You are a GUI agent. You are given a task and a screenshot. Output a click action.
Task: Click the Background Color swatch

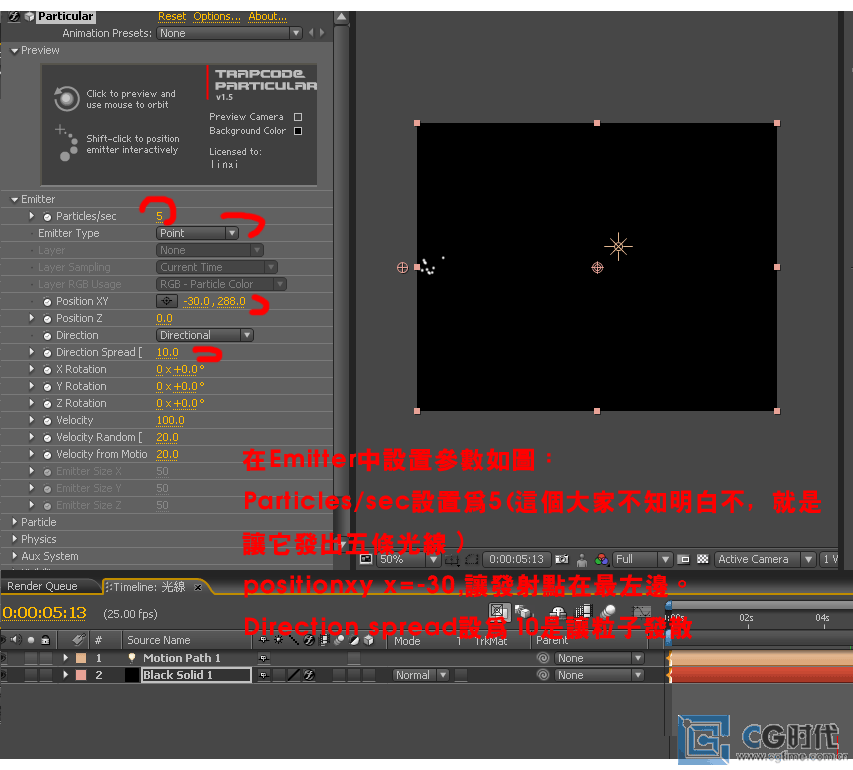point(298,131)
